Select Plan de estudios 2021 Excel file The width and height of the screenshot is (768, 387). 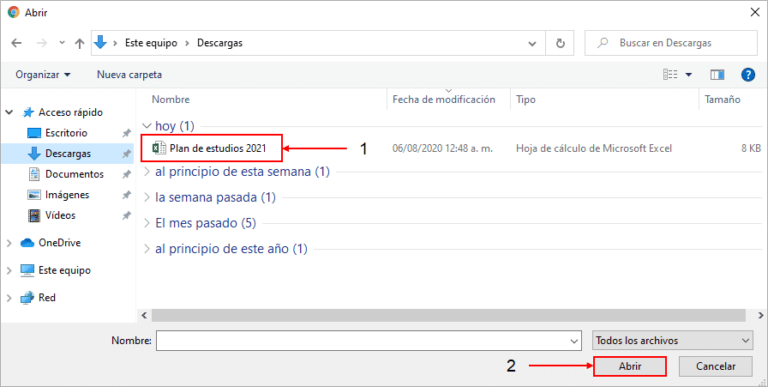pyautogui.click(x=212, y=148)
